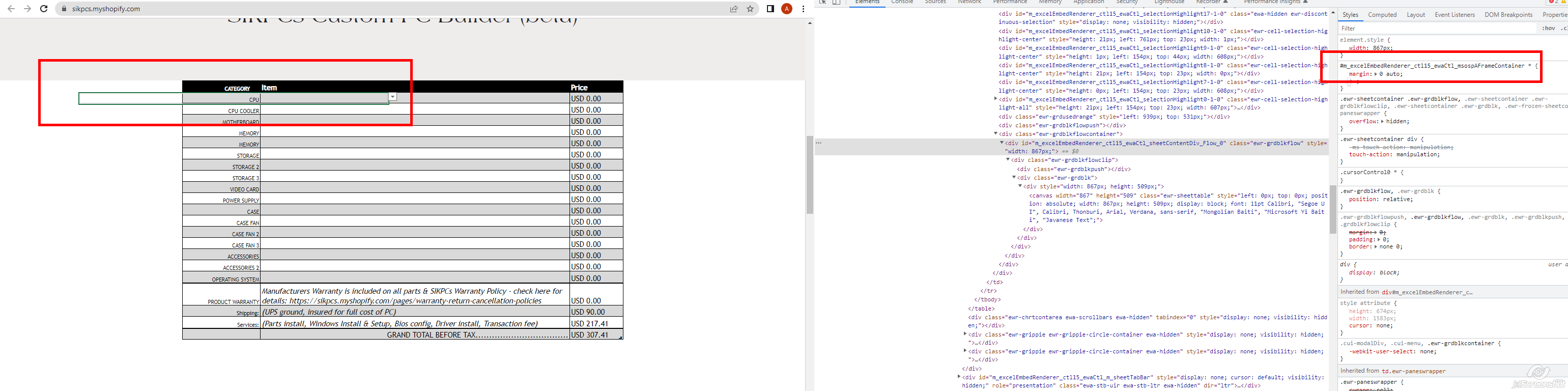The height and width of the screenshot is (391, 1568).
Task: Open the Chrome profile avatar
Action: coord(786,9)
